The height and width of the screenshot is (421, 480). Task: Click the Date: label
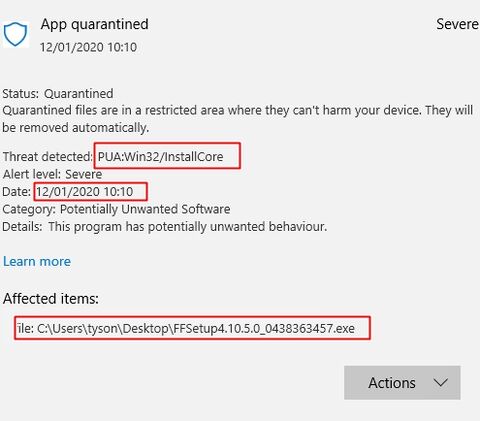(x=17, y=192)
